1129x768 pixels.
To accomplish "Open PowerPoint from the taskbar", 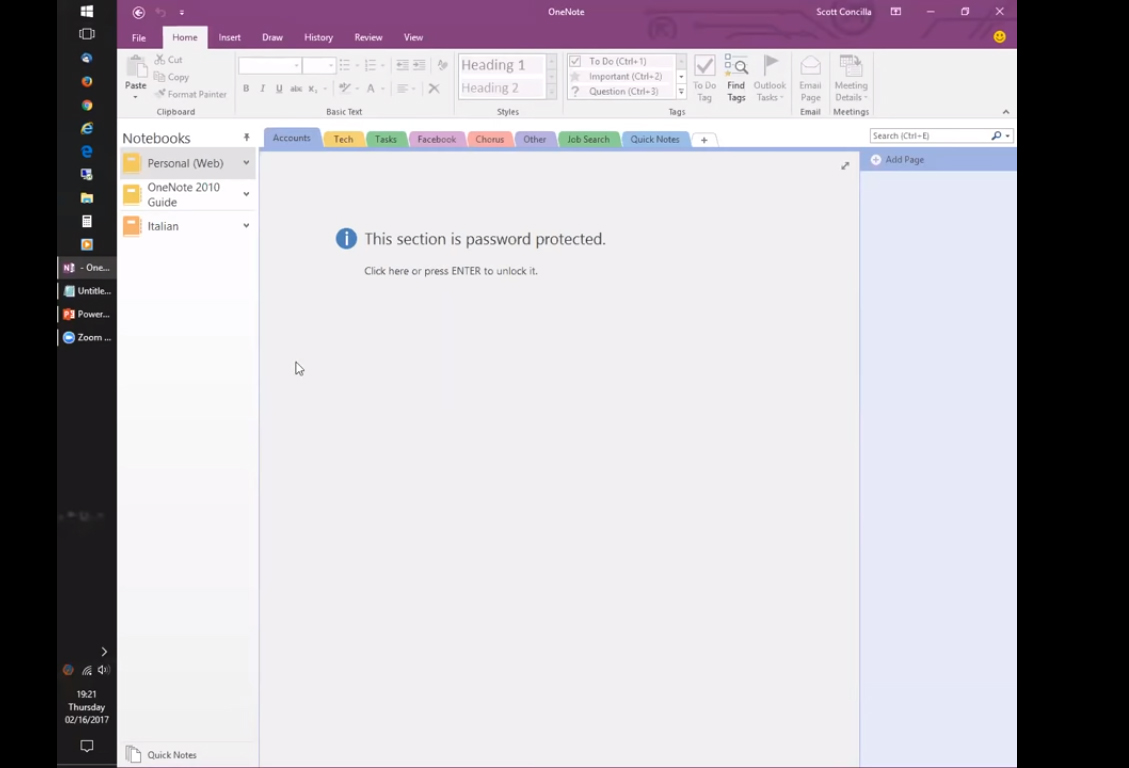I will [86, 315].
